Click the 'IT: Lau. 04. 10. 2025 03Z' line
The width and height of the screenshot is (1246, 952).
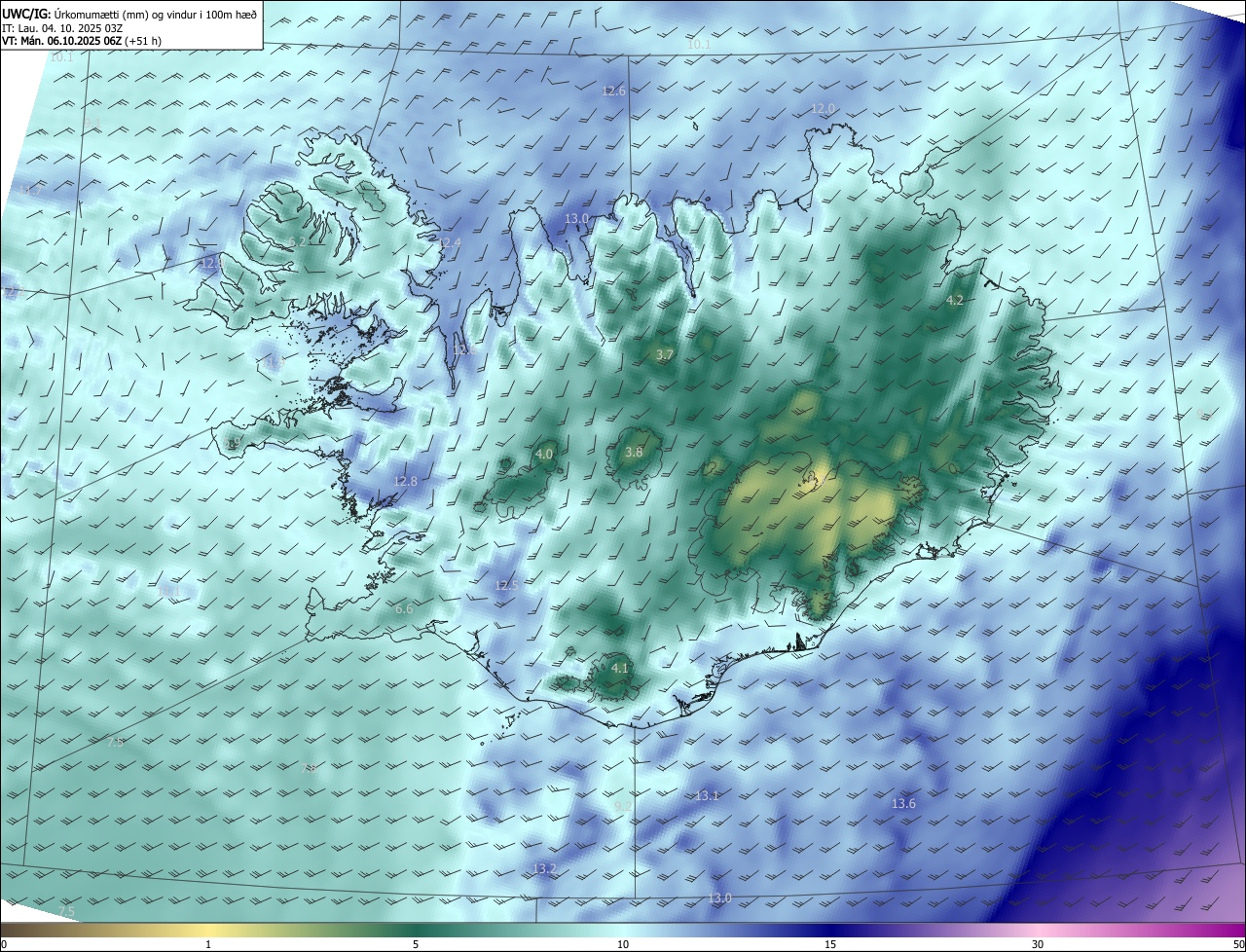pos(60,28)
